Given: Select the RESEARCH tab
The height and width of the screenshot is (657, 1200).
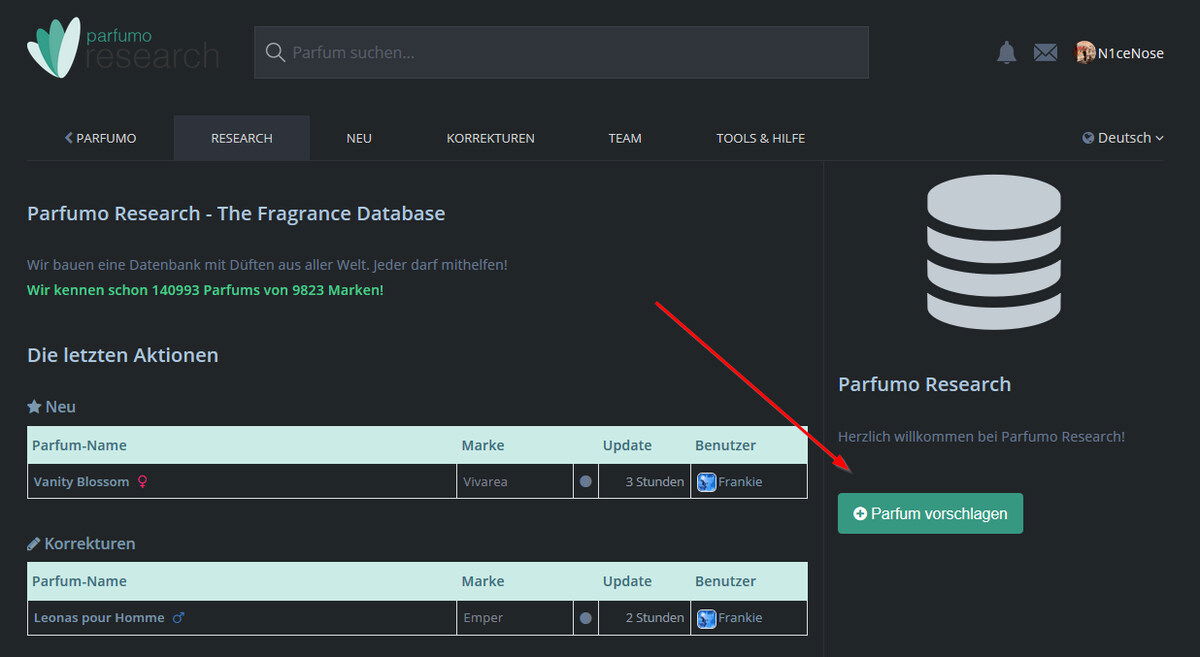Looking at the screenshot, I should (241, 138).
